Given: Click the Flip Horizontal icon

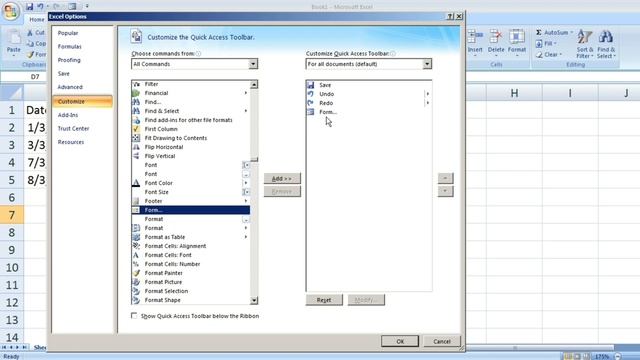Looking at the screenshot, I should (x=136, y=147).
